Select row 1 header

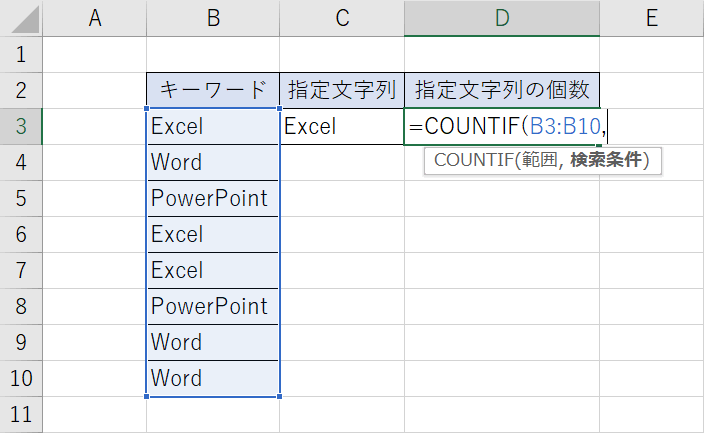pyautogui.click(x=21, y=54)
